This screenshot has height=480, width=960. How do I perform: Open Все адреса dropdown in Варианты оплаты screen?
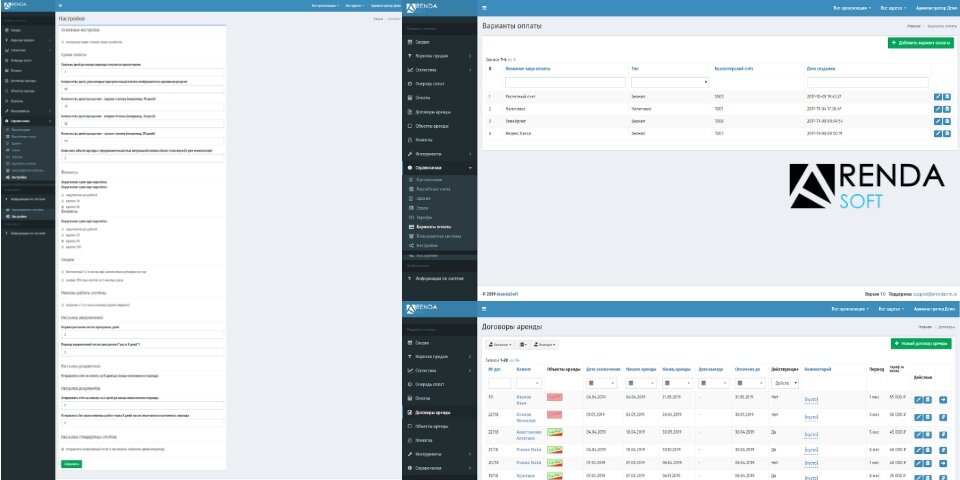point(893,8)
